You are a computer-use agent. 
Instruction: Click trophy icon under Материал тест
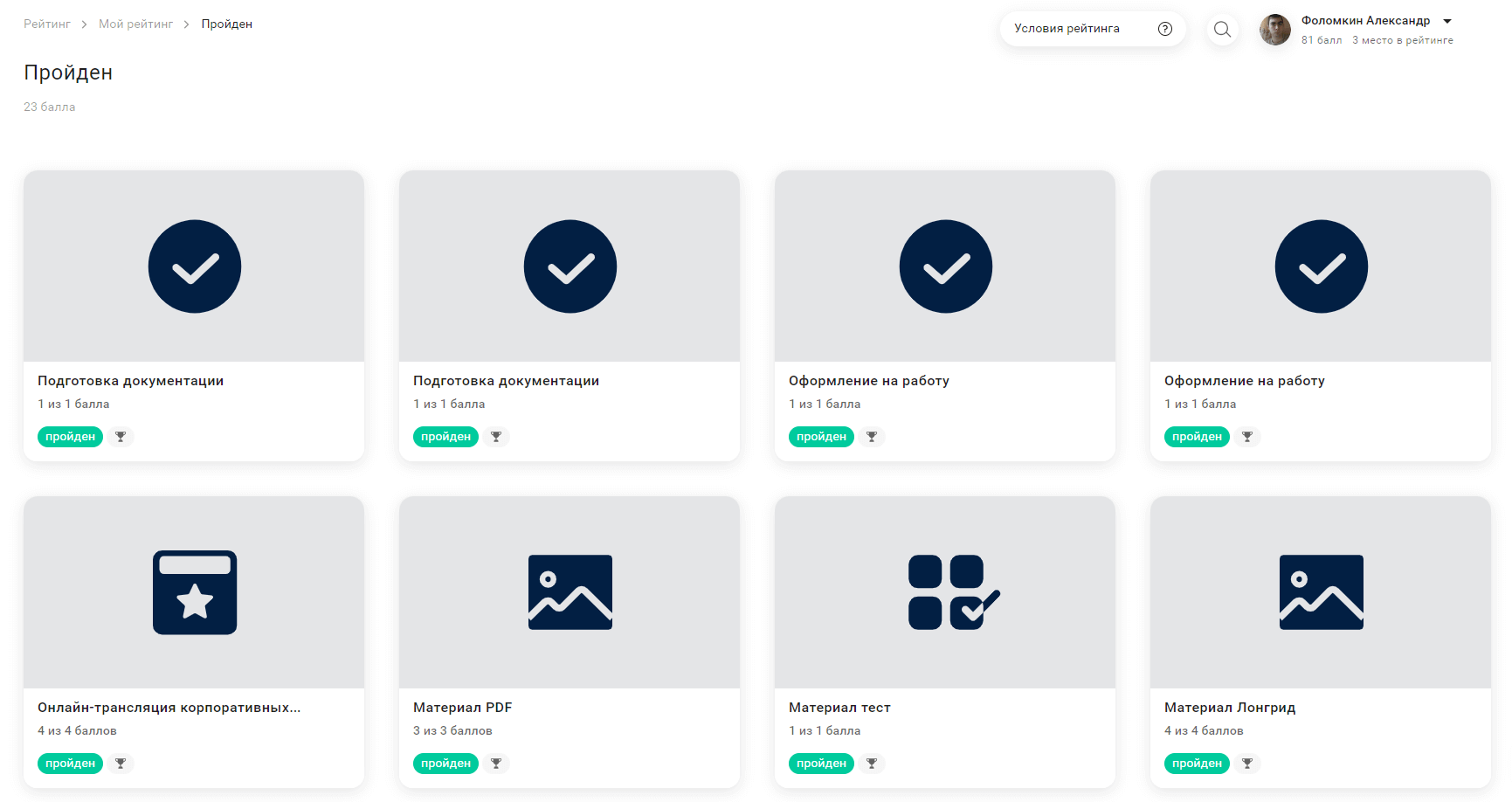pyautogui.click(x=872, y=764)
